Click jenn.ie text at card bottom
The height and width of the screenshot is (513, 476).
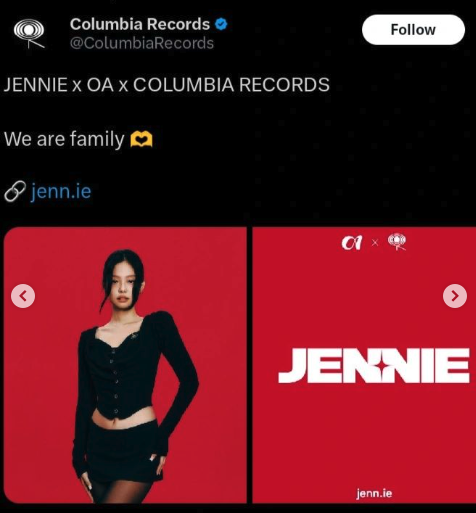point(374,493)
